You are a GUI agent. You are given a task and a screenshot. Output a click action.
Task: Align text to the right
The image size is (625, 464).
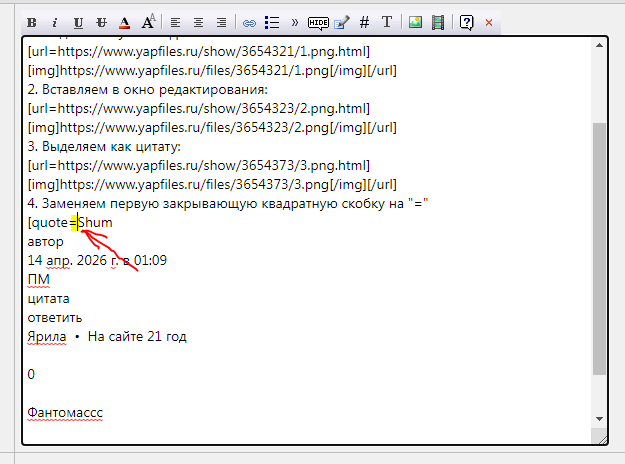[x=221, y=21]
